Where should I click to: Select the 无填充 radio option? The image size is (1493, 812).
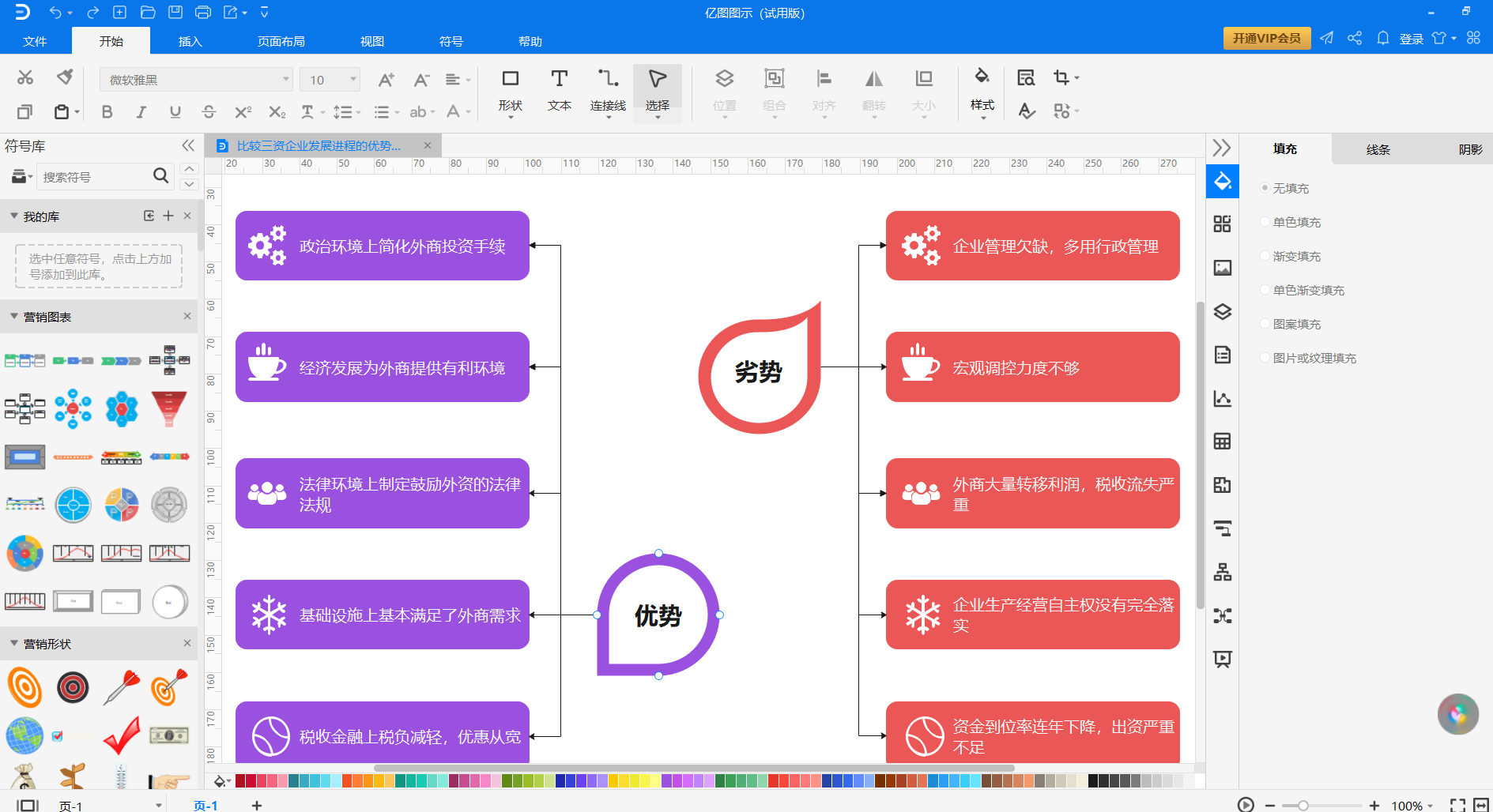tap(1265, 188)
